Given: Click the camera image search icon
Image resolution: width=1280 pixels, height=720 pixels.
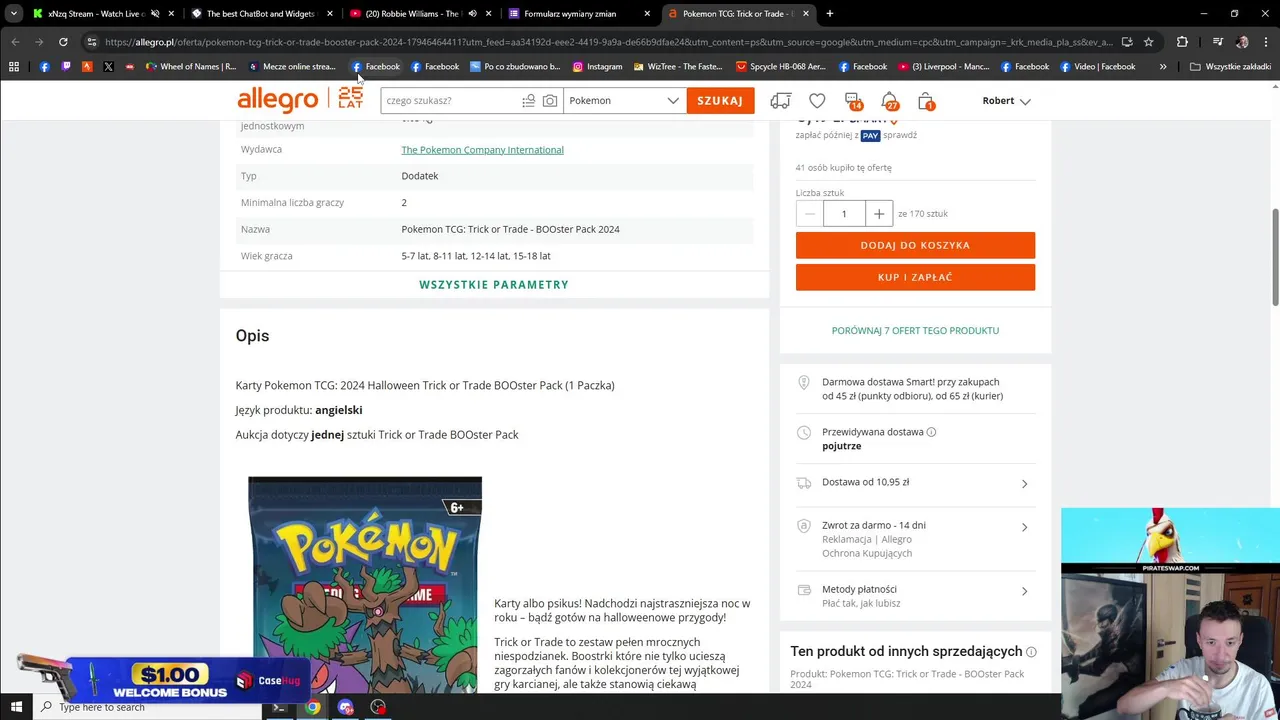Looking at the screenshot, I should pos(550,100).
